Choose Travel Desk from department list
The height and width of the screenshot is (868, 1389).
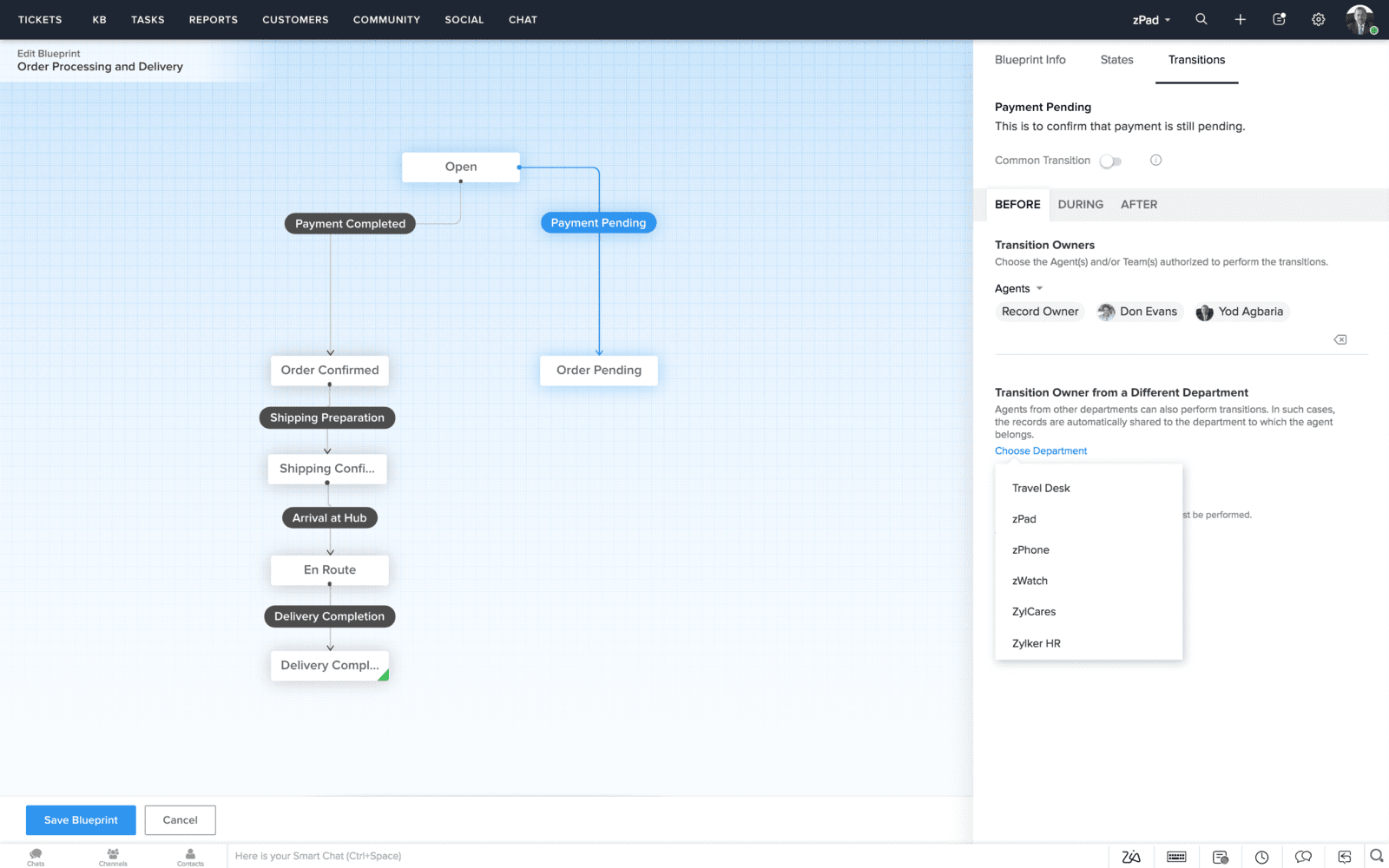[x=1089, y=488]
